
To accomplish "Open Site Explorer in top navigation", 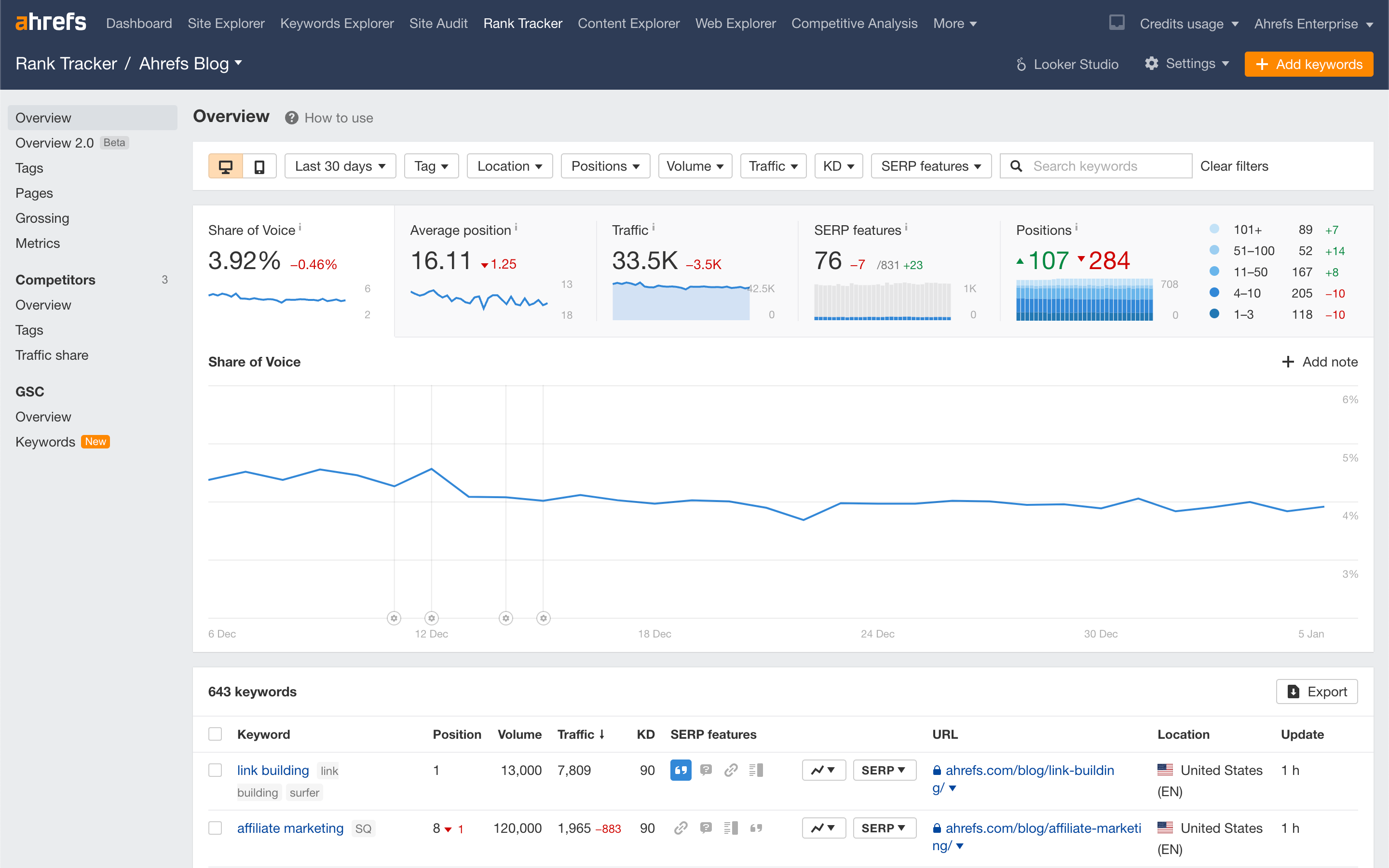I will 226,24.
